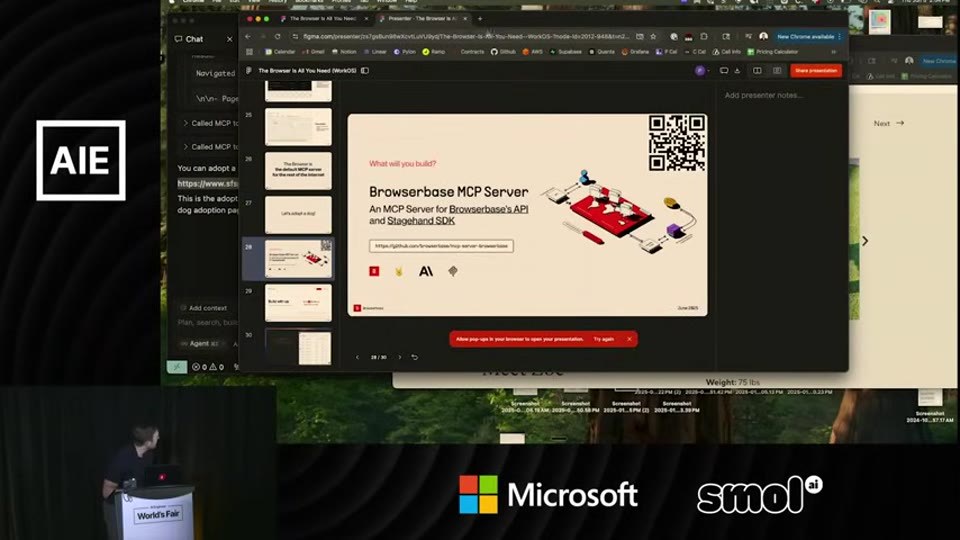Switch to The Browser Is All You Need tab
The height and width of the screenshot is (540, 960).
(323, 19)
